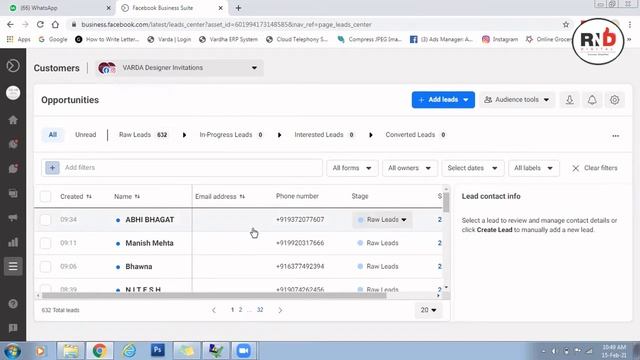Screen dimensions: 640x360
Task: Jump to page 32 of leads
Action: tap(260, 310)
